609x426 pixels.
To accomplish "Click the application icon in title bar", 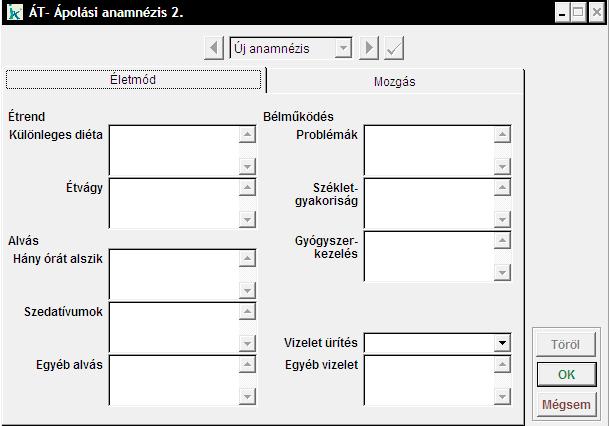I will [x=13, y=13].
